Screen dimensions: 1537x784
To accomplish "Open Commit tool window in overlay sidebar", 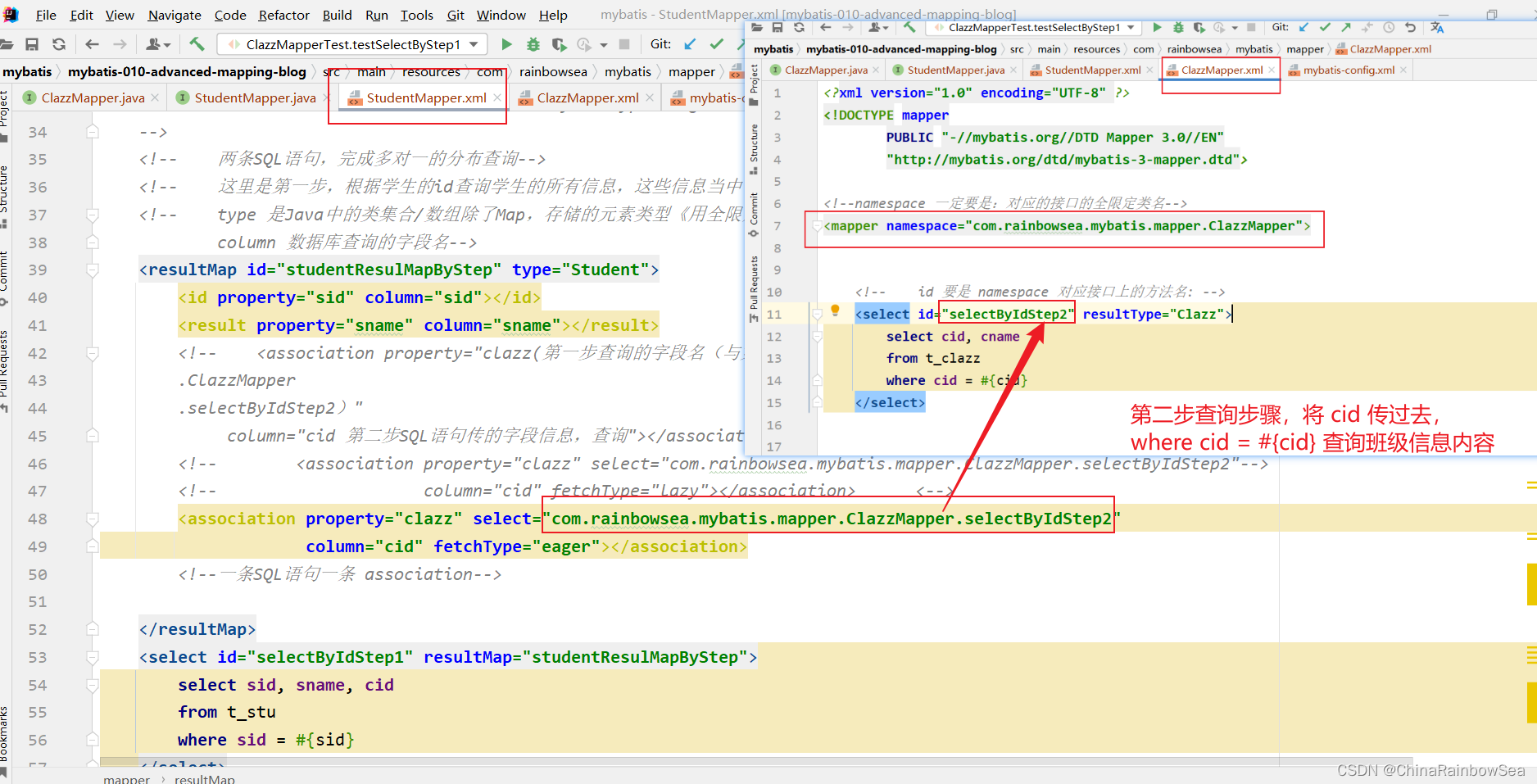I will pyautogui.click(x=754, y=215).
